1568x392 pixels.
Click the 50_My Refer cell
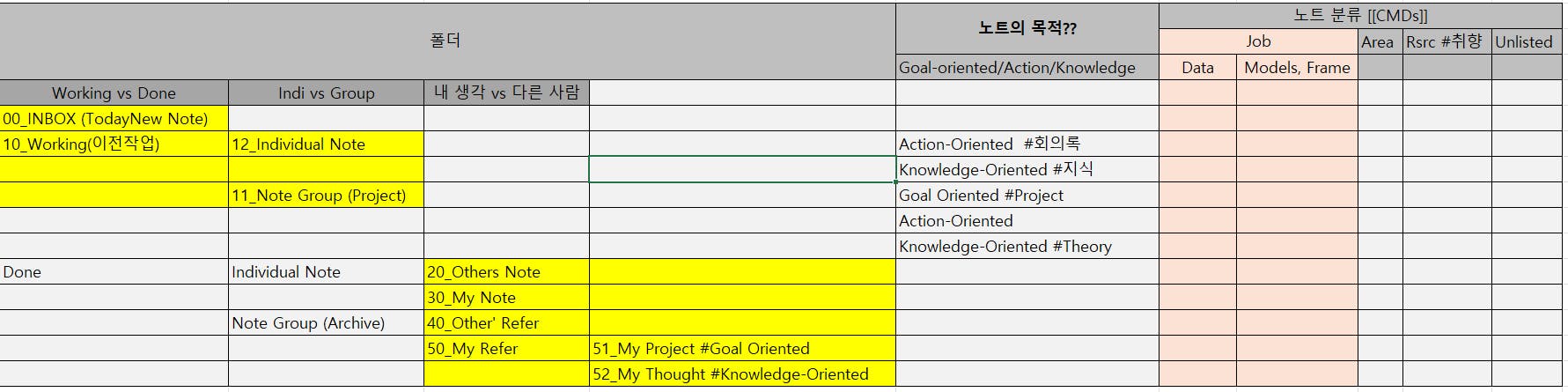tap(506, 349)
